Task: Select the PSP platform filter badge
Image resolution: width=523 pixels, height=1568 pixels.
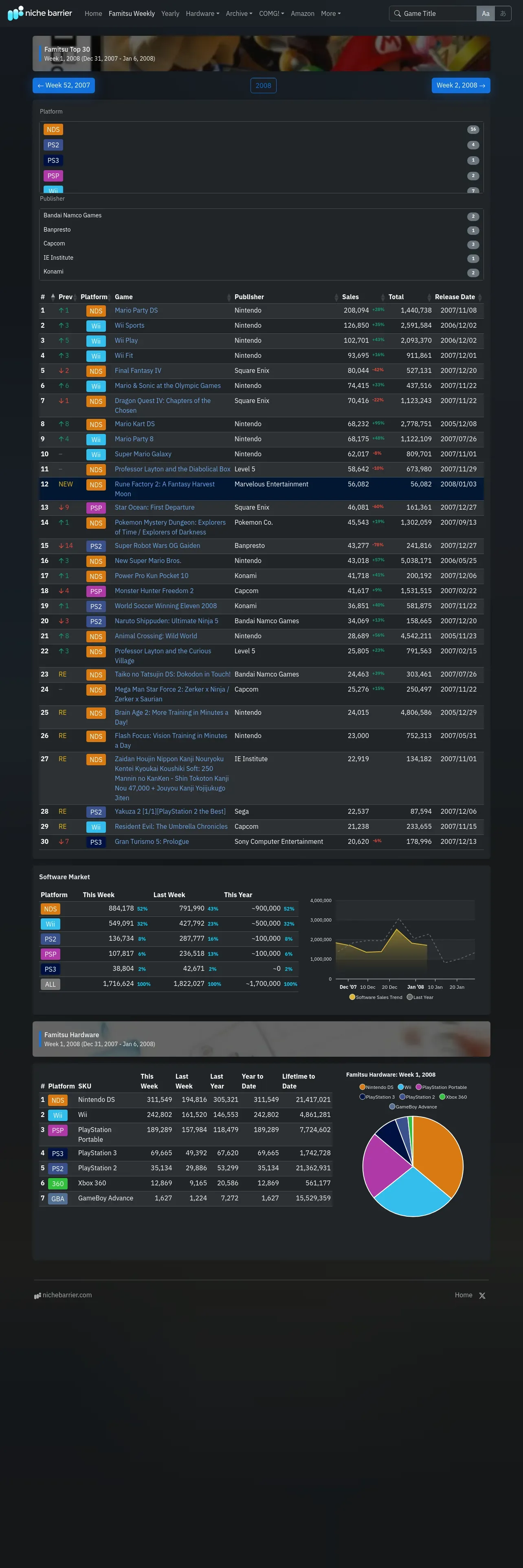Action: [x=53, y=176]
